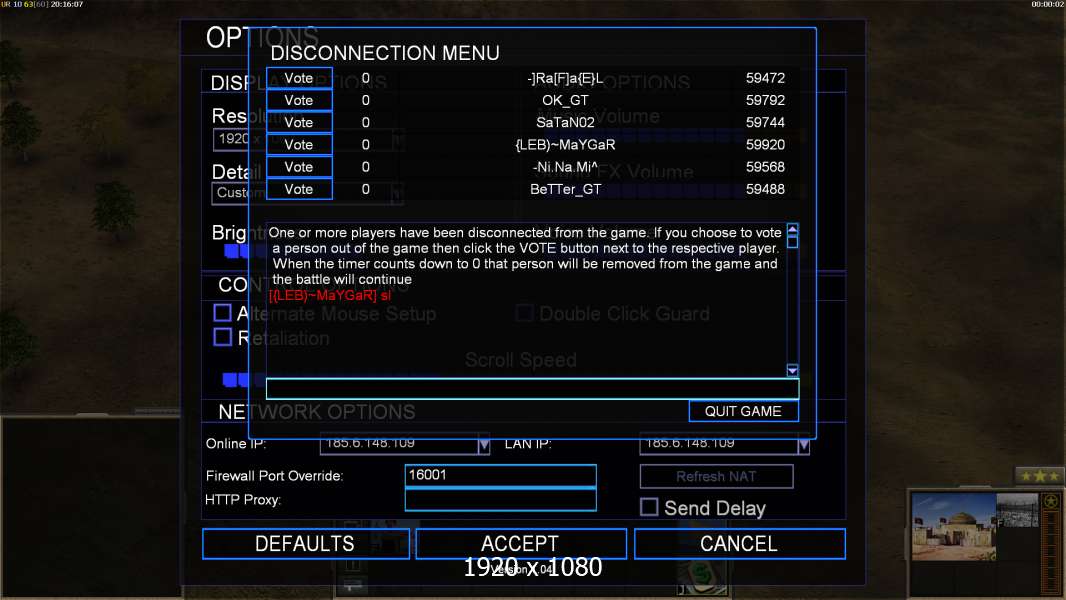Vote out -Ni.Na.Mi^ from the game
This screenshot has height=600, width=1066.
coord(299,167)
